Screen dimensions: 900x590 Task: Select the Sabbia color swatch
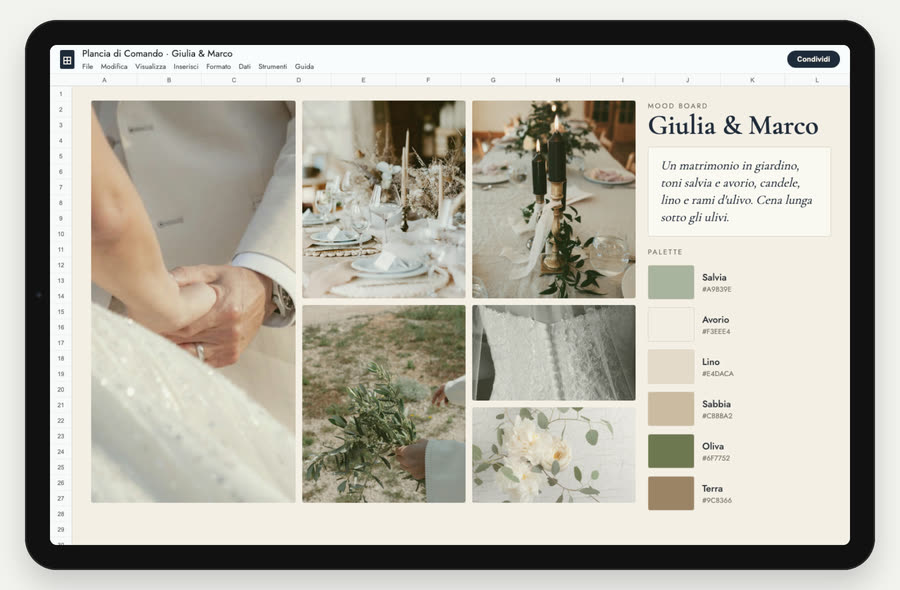[x=671, y=409]
